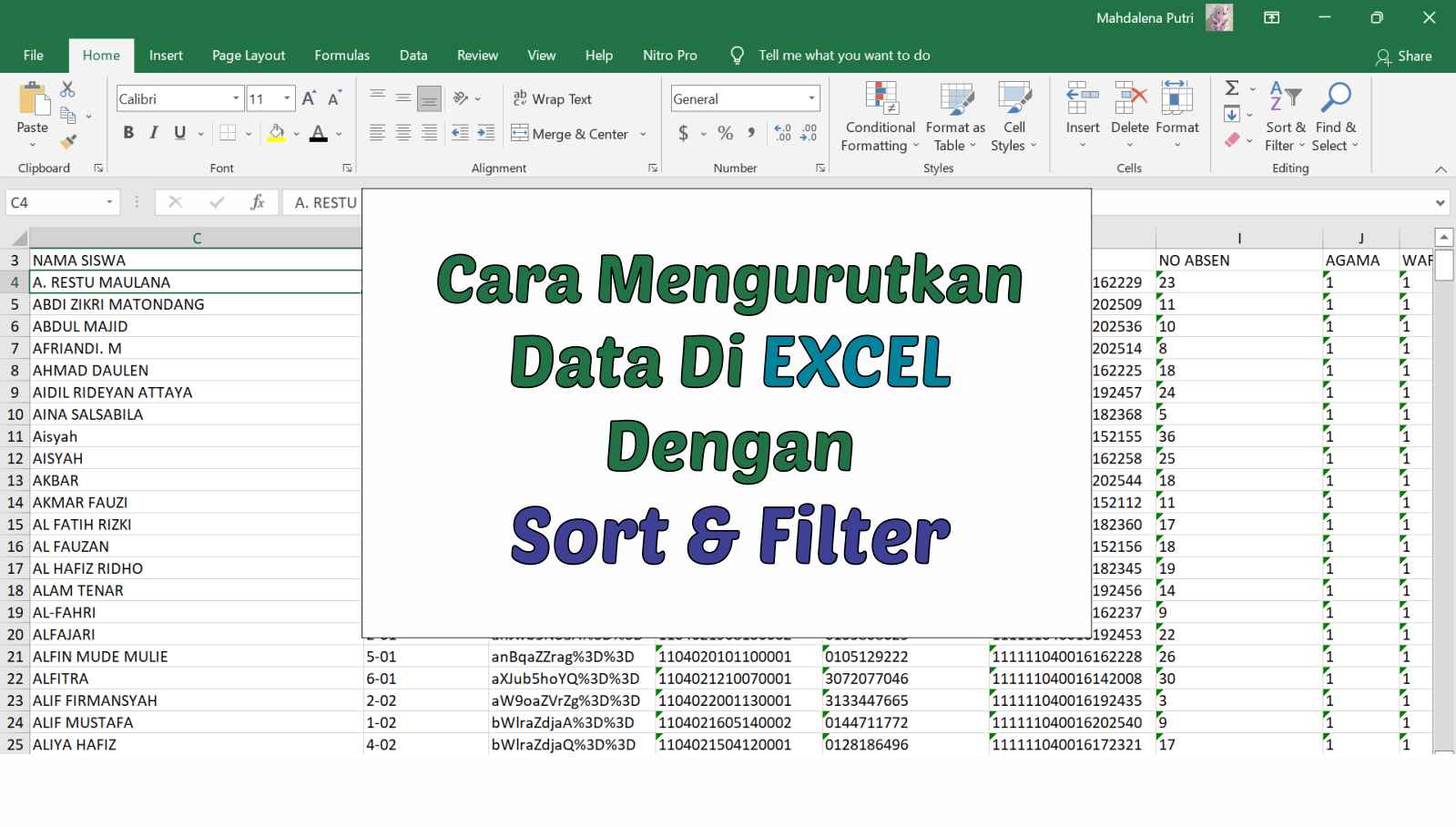1456x827 pixels.
Task: Expand the Calibri font name dropdown
Action: [236, 98]
